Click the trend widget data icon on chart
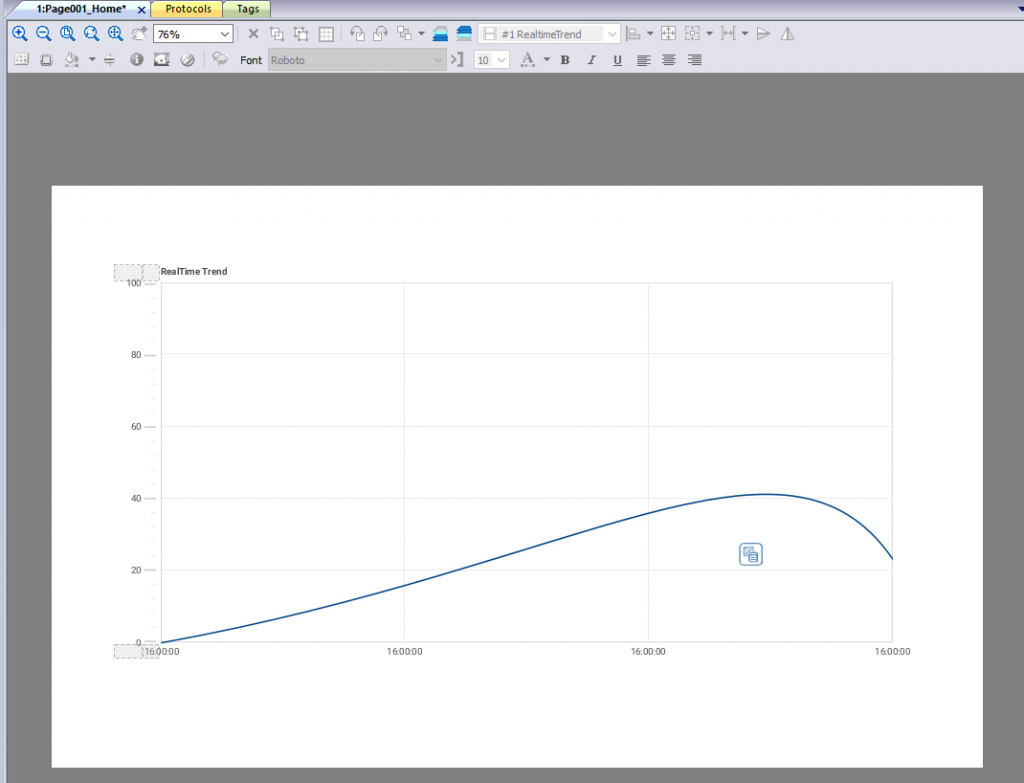 (x=751, y=554)
